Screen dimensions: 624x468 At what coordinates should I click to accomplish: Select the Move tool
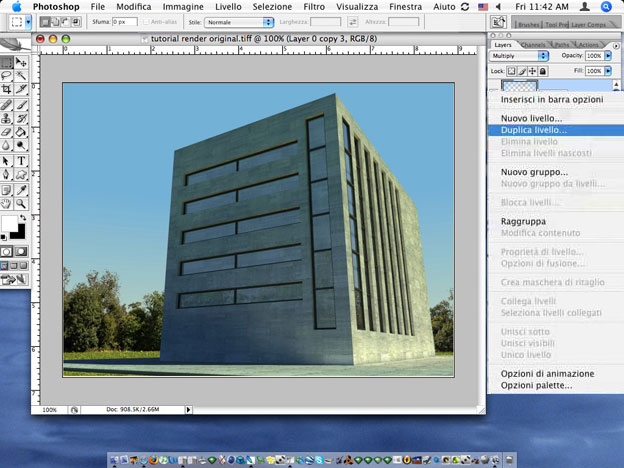21,61
